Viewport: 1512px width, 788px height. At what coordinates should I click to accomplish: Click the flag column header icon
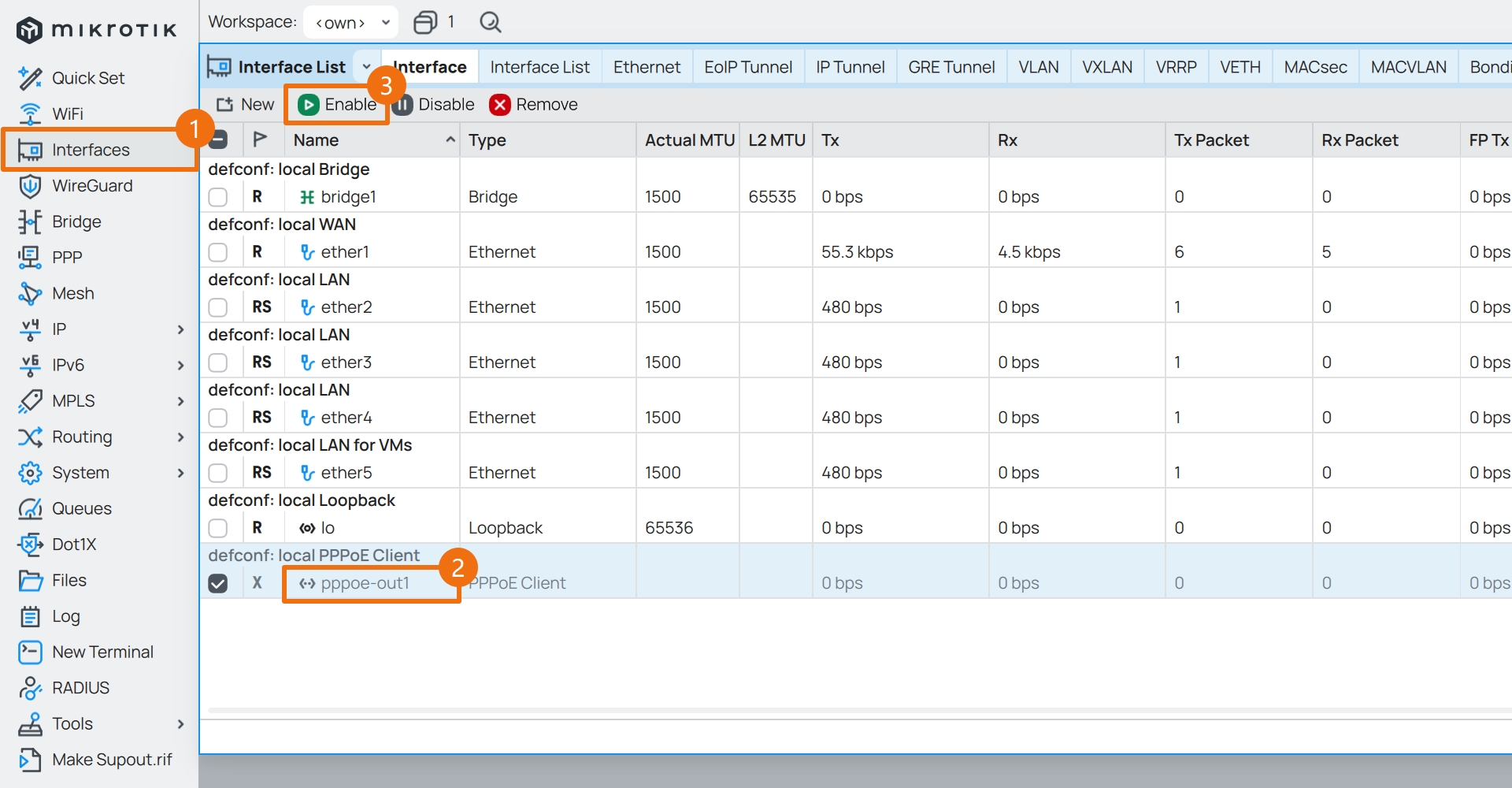point(260,139)
